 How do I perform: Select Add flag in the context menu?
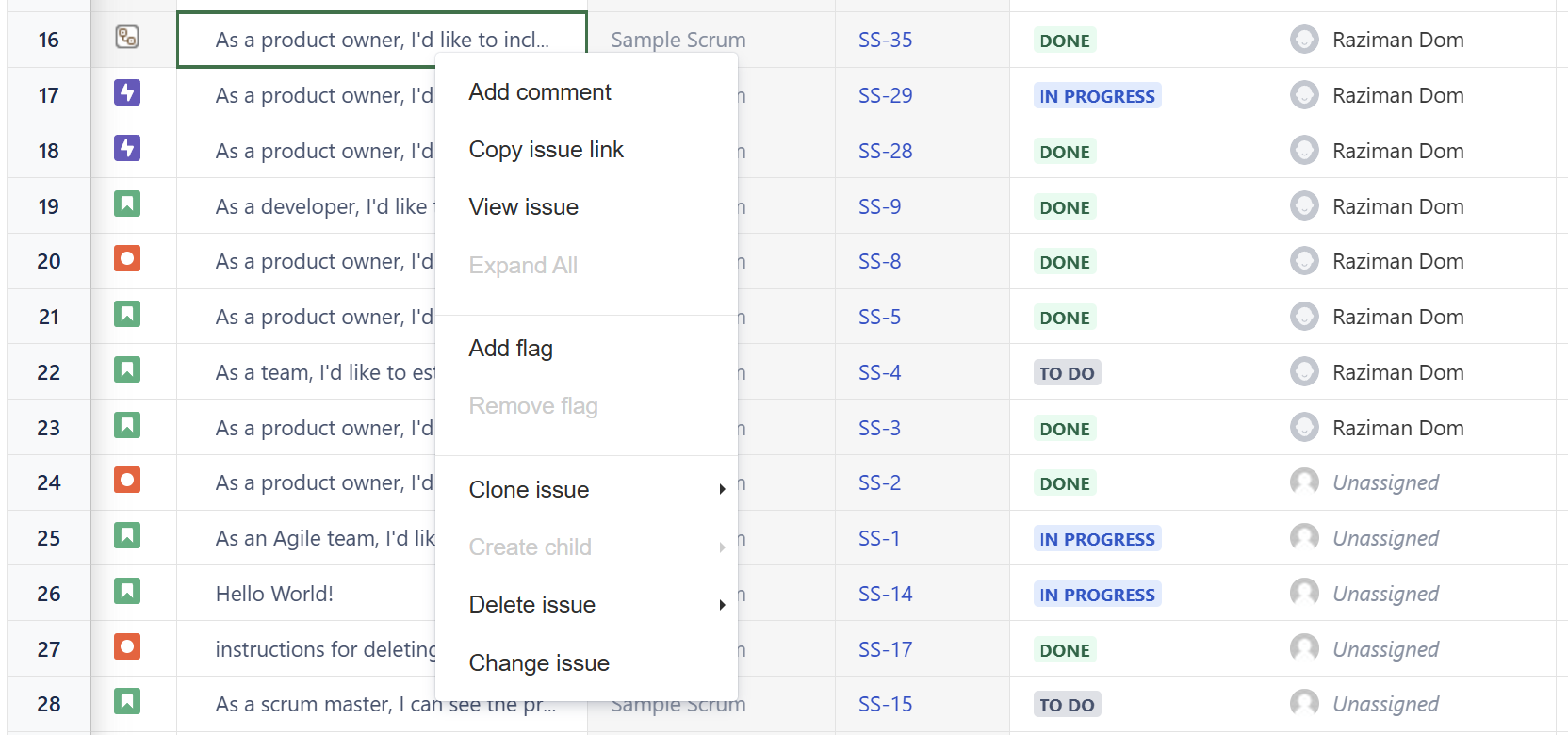tap(511, 349)
